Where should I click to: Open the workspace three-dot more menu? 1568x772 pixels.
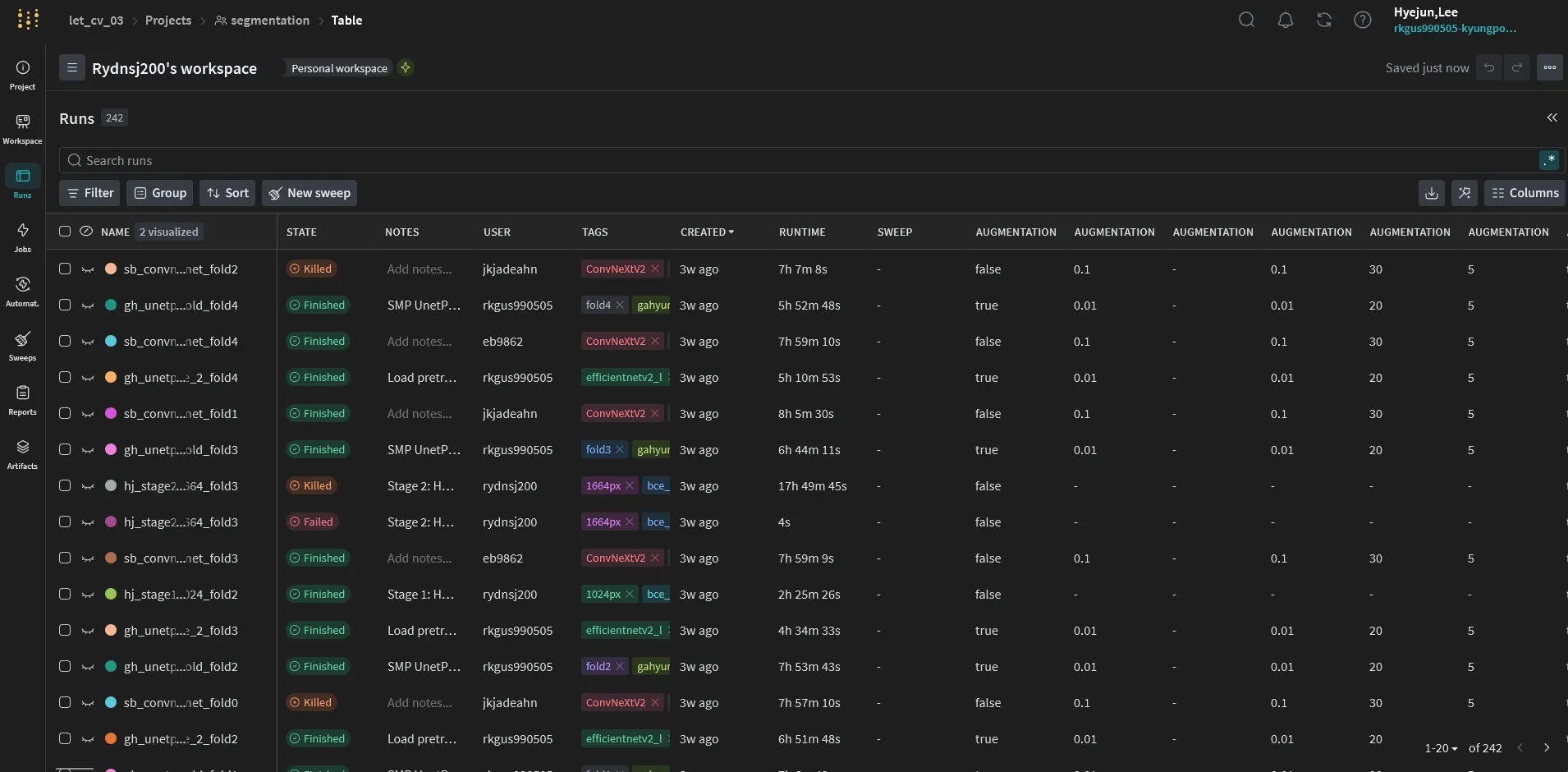(1550, 67)
